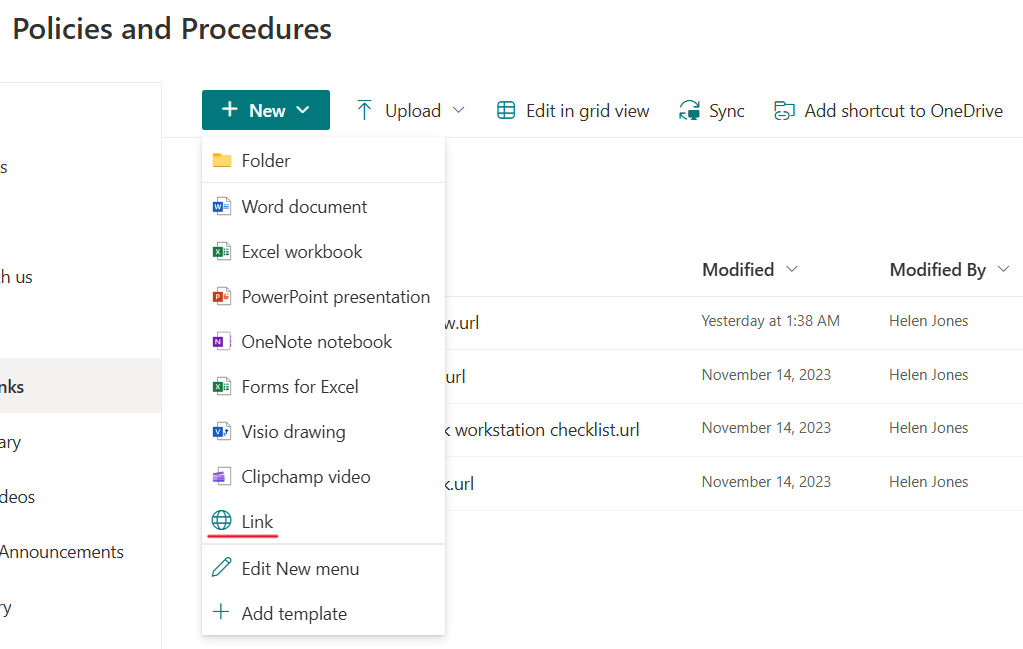The height and width of the screenshot is (649, 1023).
Task: Select Add template in the New menu
Action: [294, 613]
